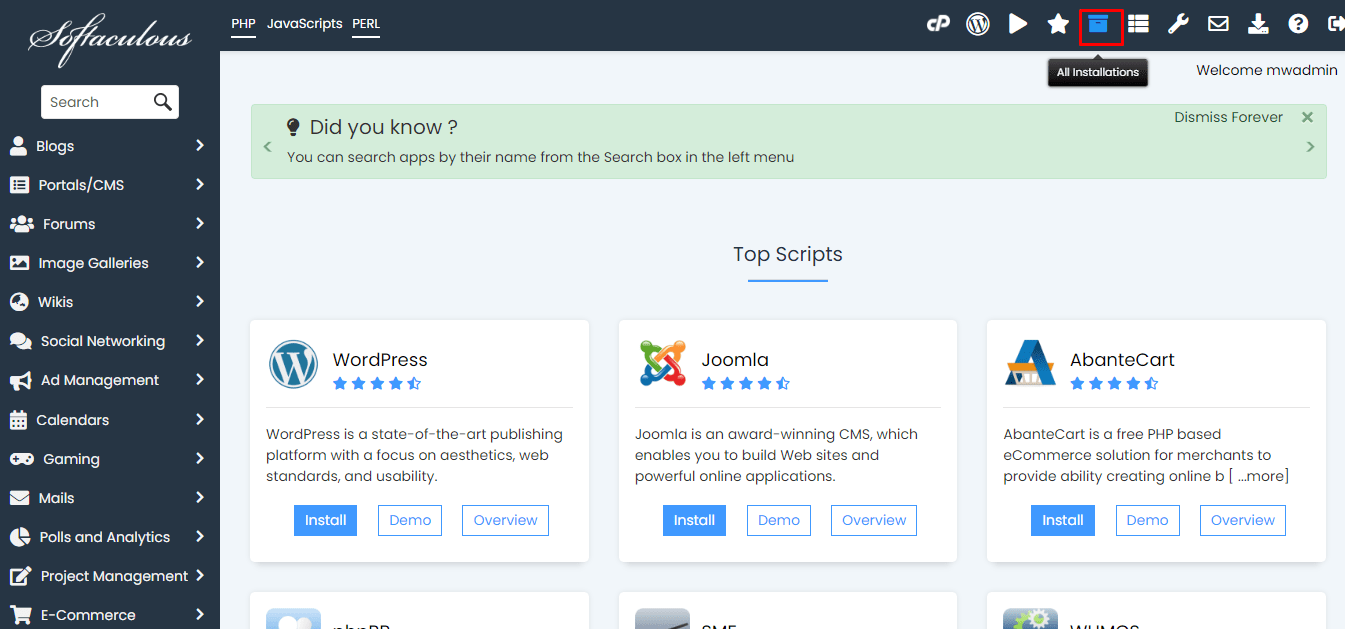Open the WordPress Manager icon in top bar
Viewport: 1345px width, 629px height.
(978, 24)
